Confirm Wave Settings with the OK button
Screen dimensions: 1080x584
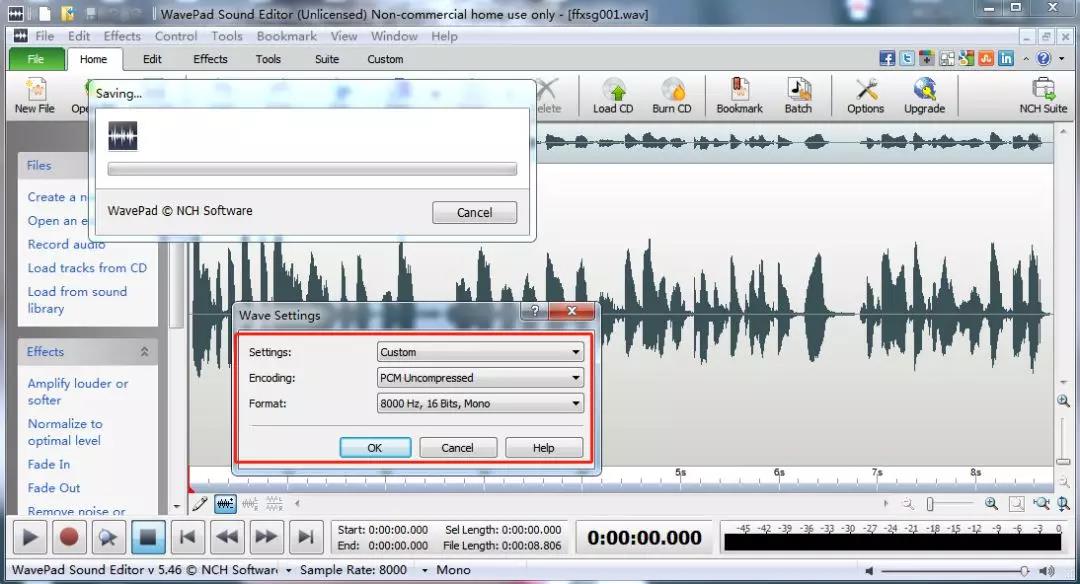375,448
